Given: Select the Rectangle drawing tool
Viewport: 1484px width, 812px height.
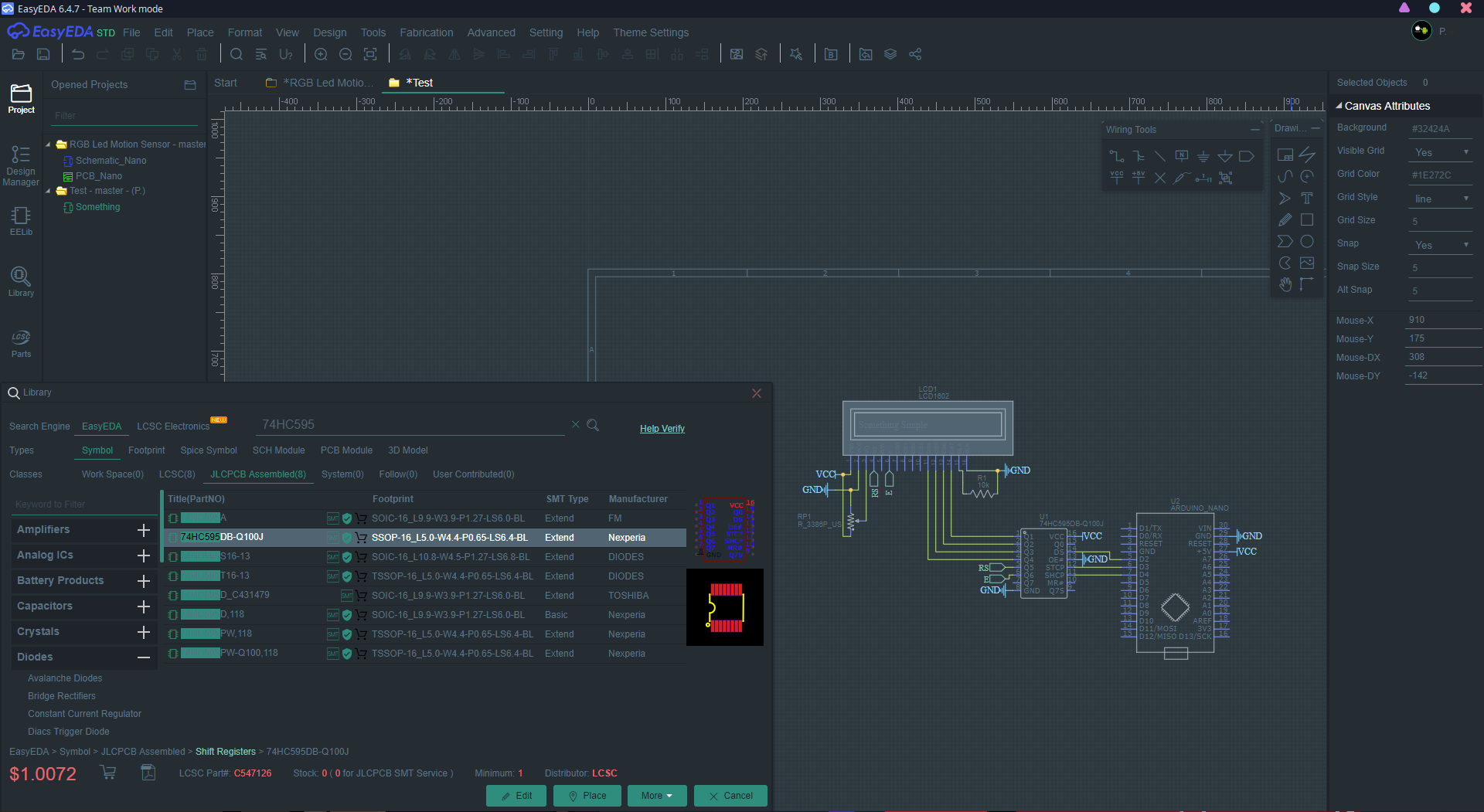Looking at the screenshot, I should (x=1307, y=220).
